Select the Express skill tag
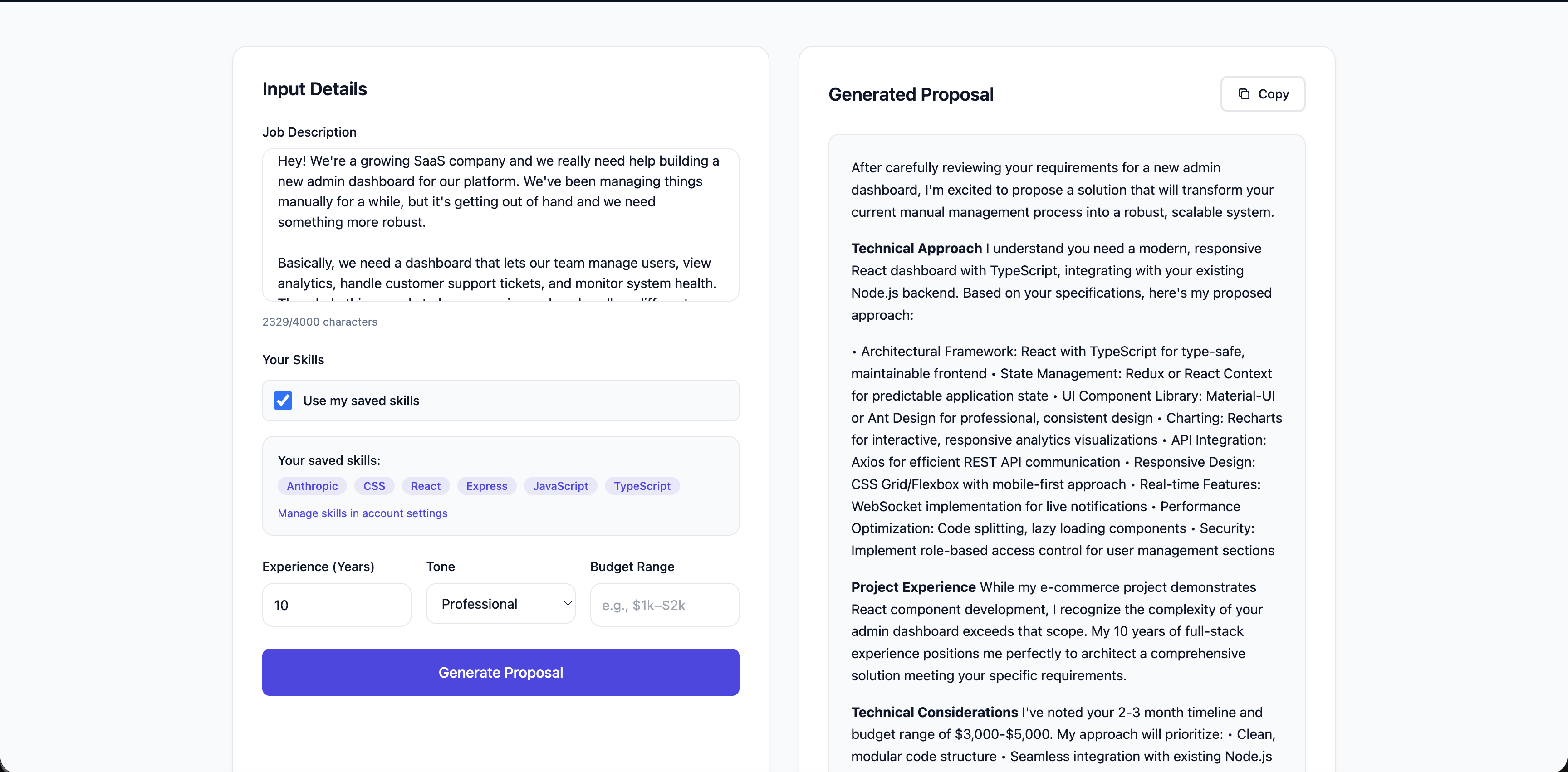 (486, 485)
